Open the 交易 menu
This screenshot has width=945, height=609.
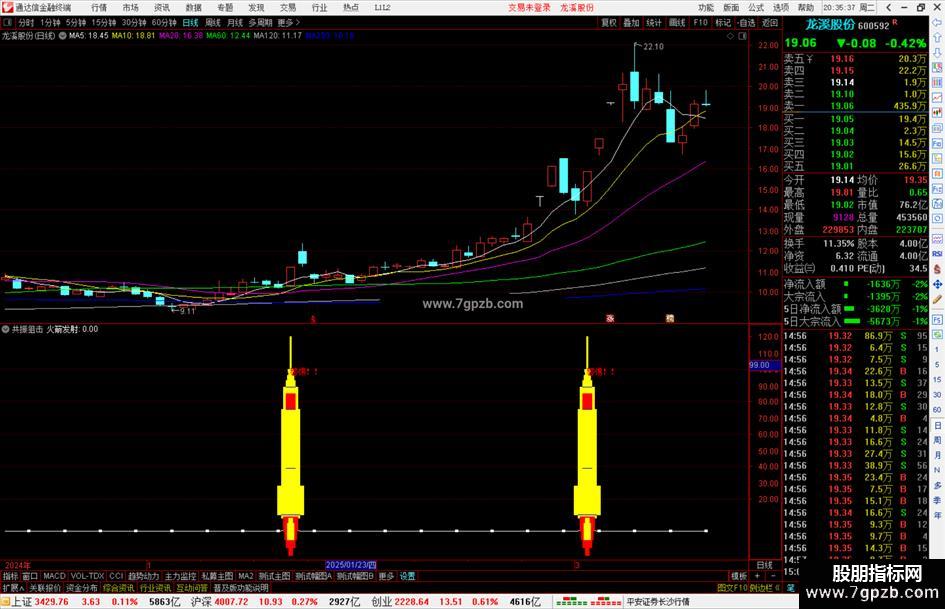[287, 7]
